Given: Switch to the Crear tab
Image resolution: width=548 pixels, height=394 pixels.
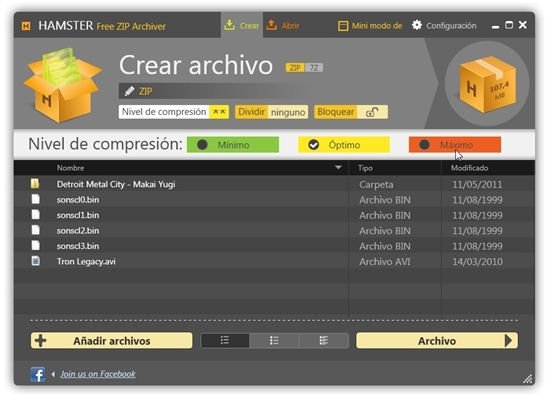Looking at the screenshot, I should click(241, 25).
